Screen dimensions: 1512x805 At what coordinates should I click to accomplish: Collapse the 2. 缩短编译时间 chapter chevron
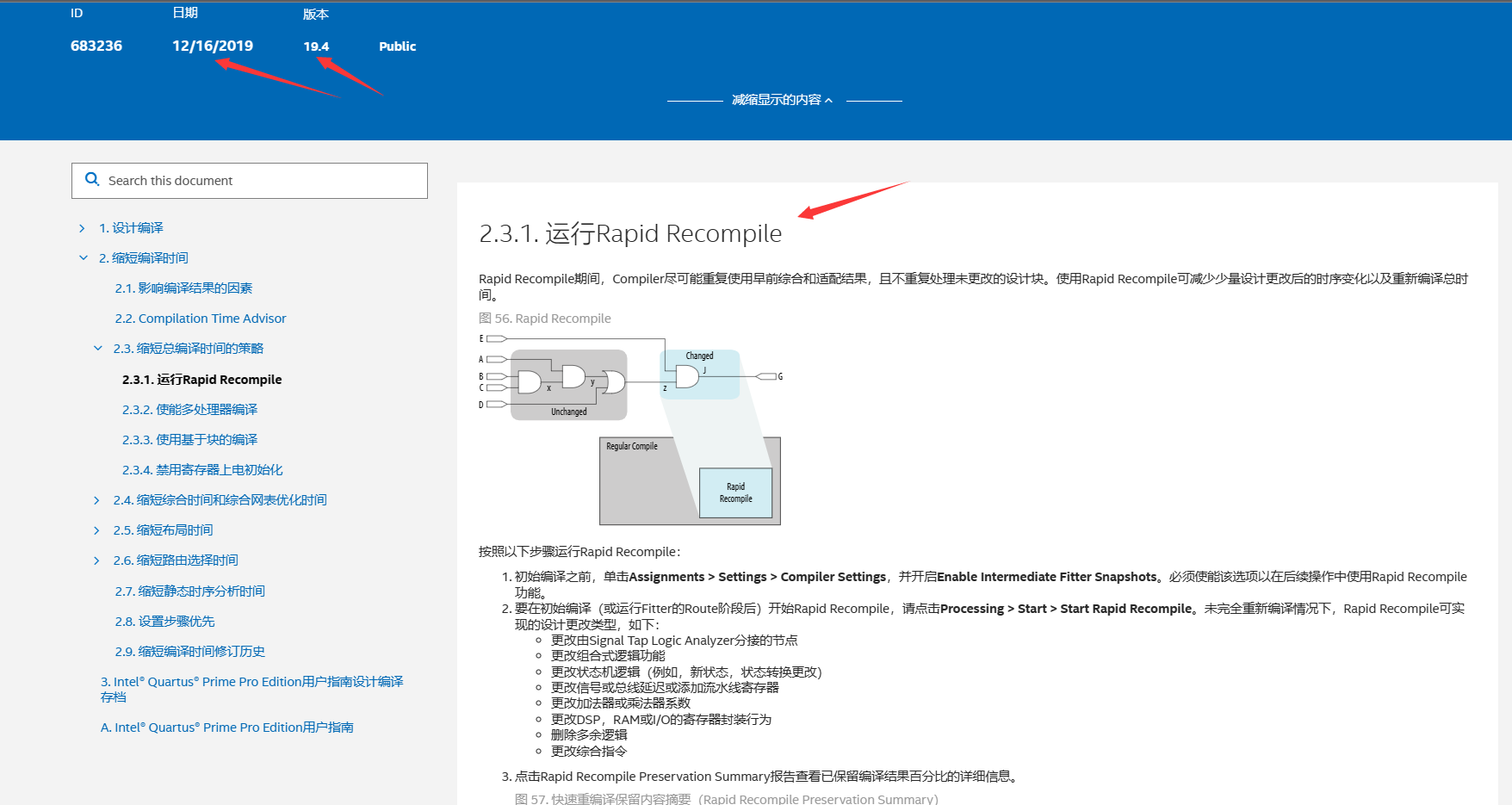point(84,258)
